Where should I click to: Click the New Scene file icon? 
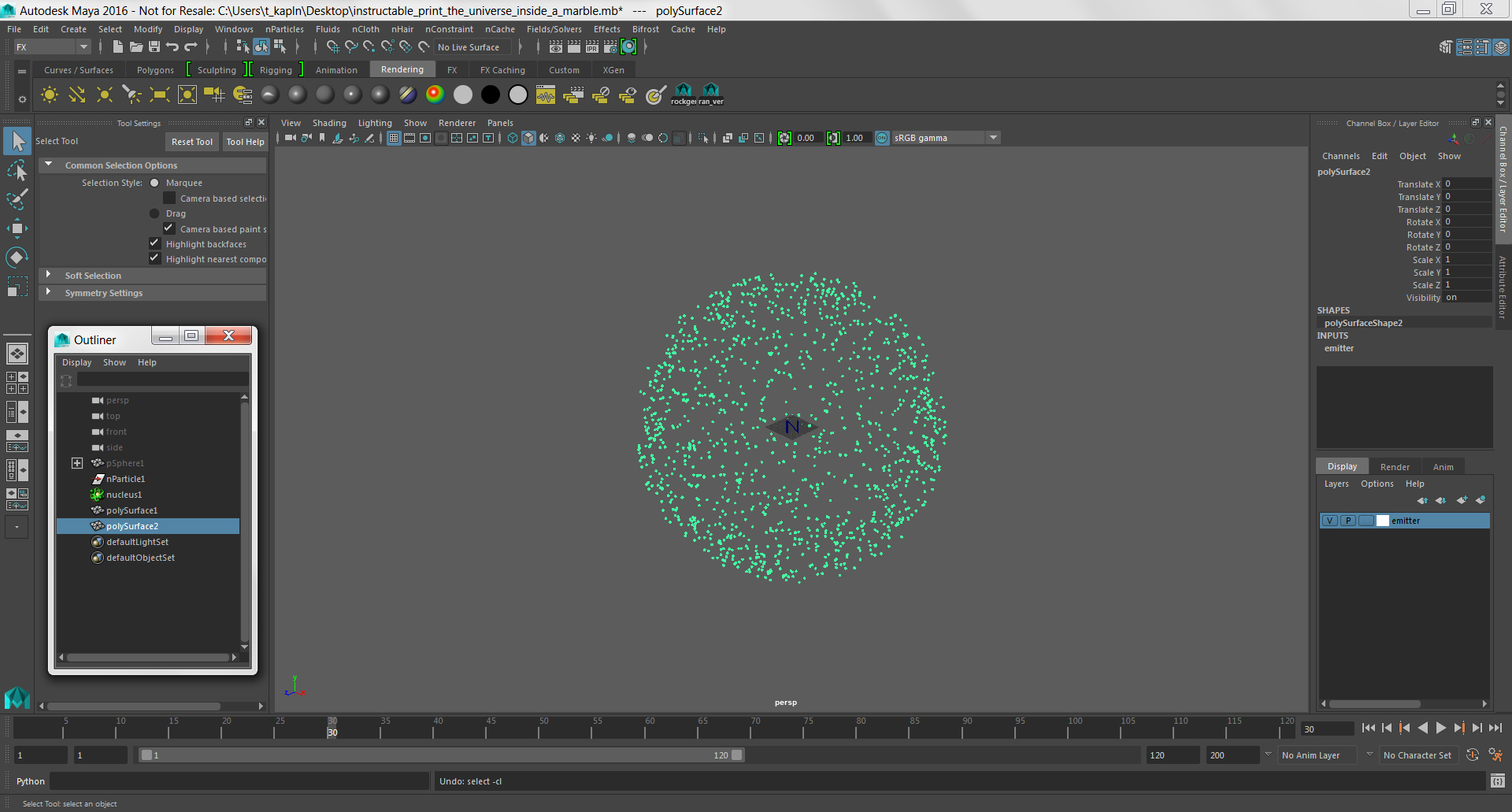coord(117,47)
